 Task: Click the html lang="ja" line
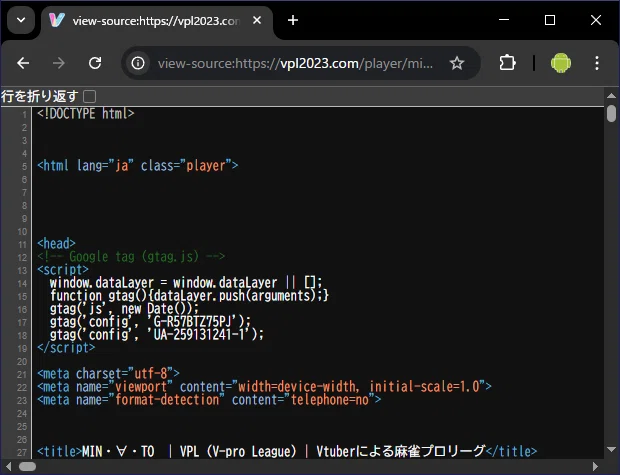[x=138, y=165]
